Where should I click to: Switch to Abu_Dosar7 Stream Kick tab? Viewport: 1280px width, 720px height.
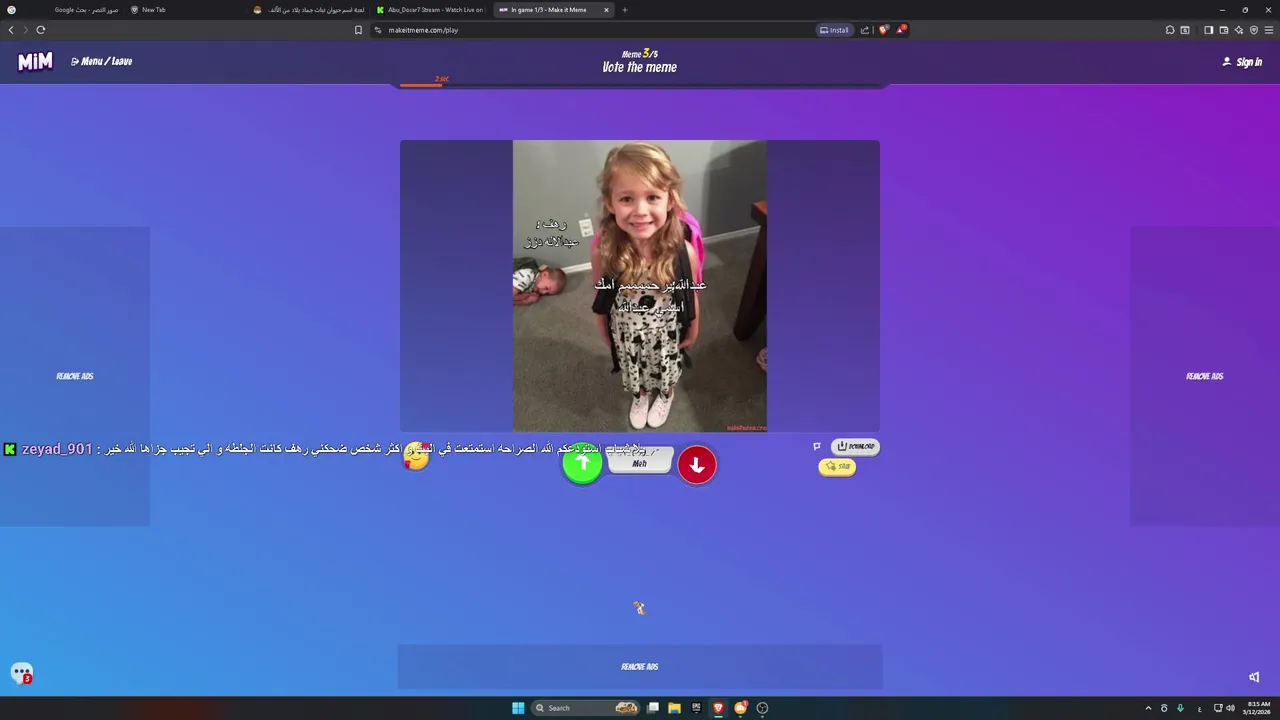[x=430, y=10]
